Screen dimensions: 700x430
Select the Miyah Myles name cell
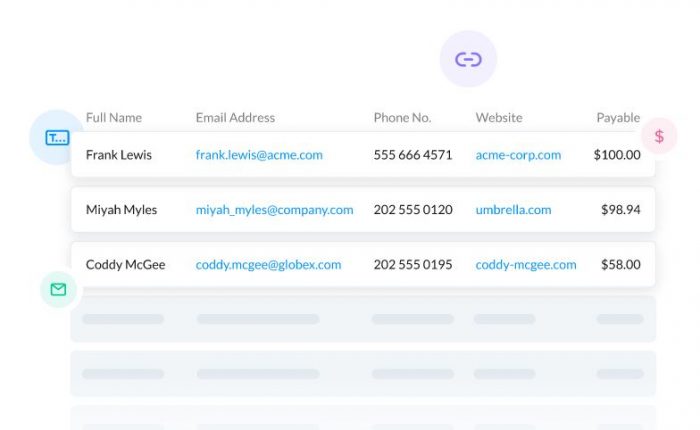(x=121, y=210)
